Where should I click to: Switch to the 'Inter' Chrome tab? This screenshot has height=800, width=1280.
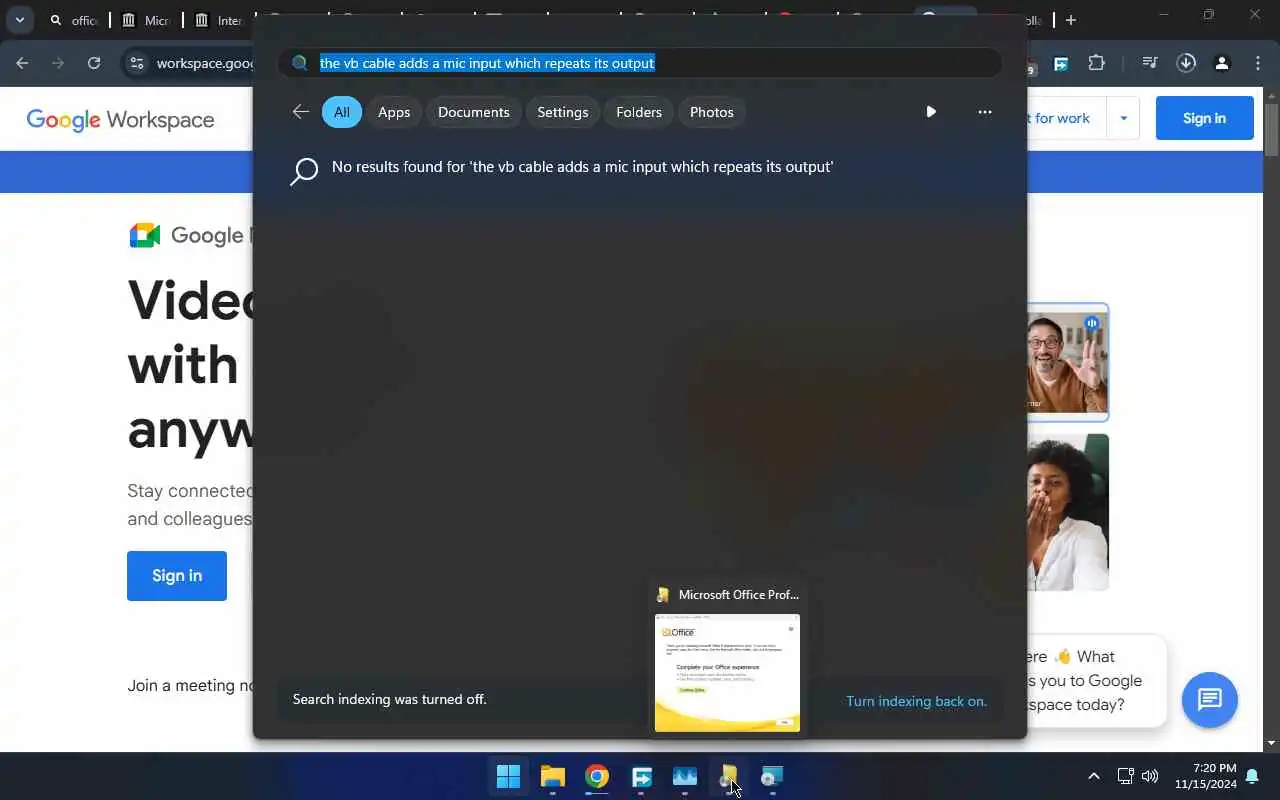218,20
